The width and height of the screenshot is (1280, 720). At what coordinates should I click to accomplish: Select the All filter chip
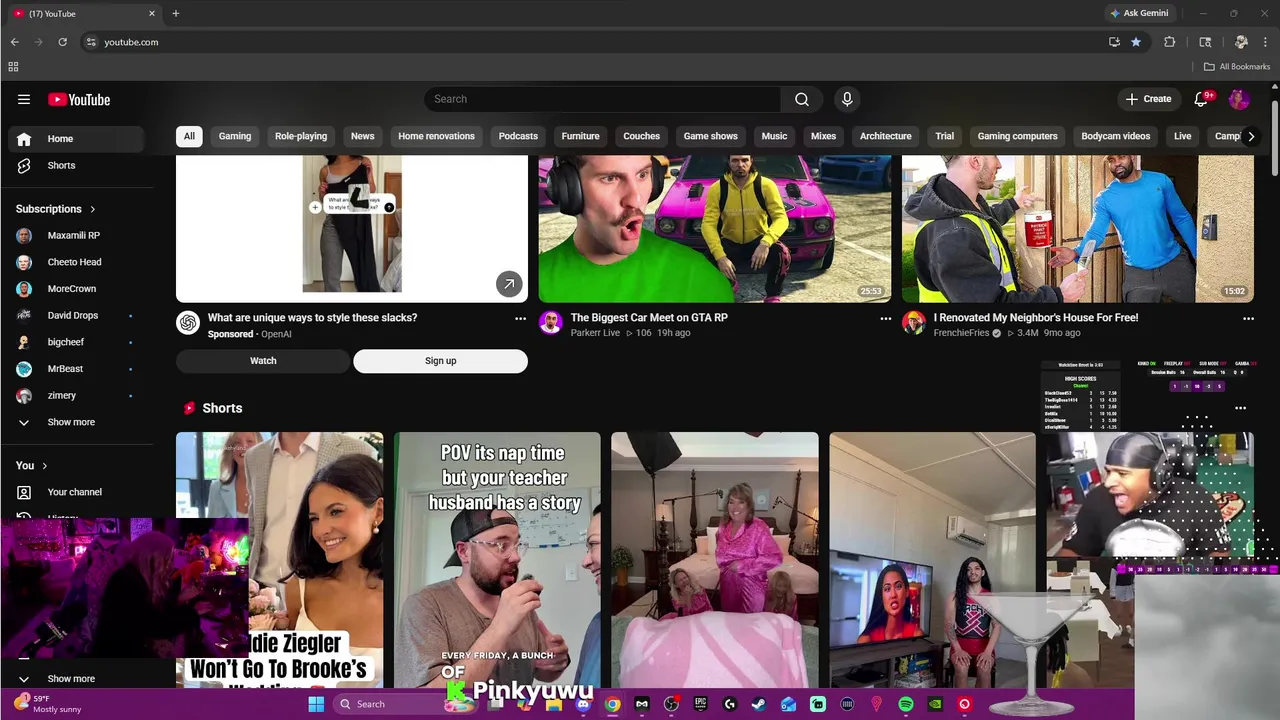[189, 136]
